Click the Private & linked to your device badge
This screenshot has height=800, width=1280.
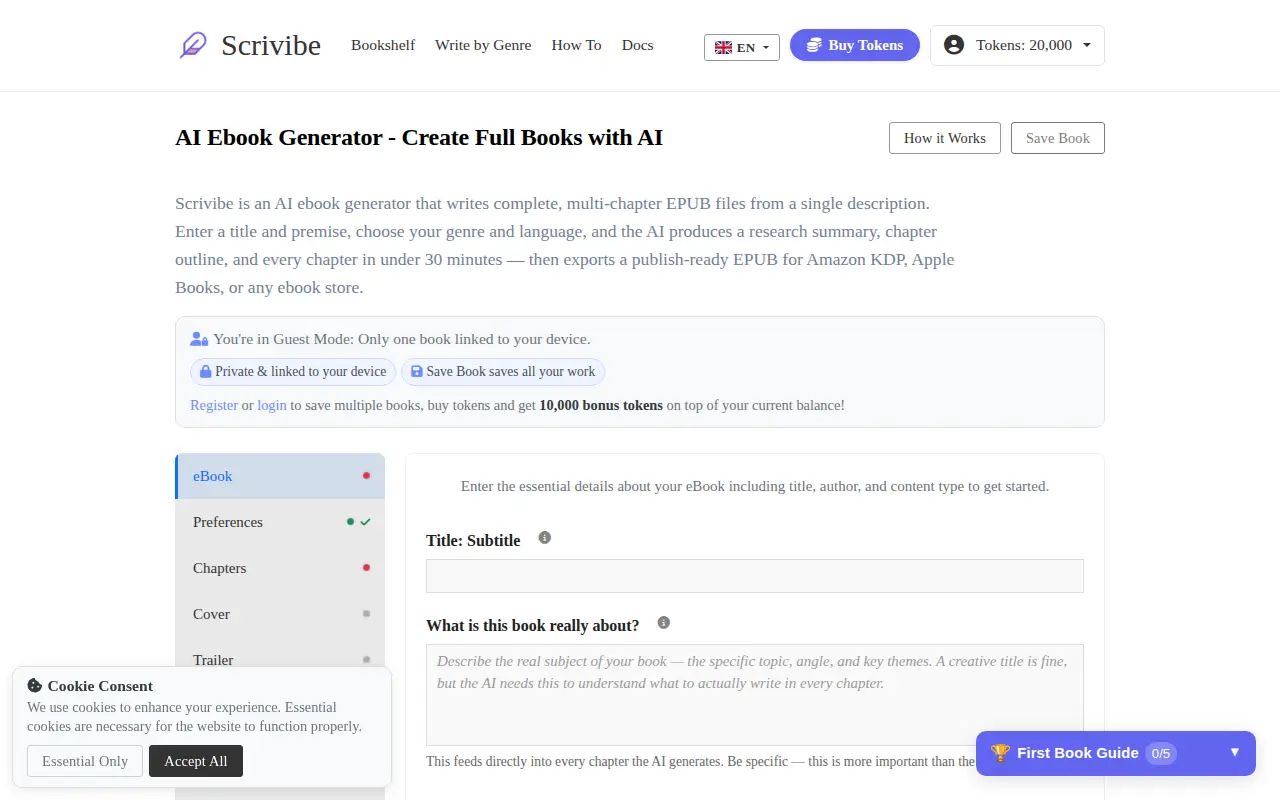tap(293, 371)
